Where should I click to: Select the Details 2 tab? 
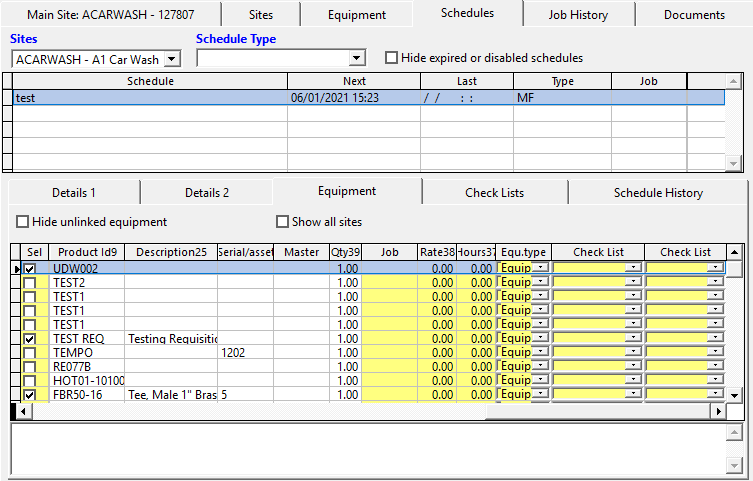[x=206, y=192]
